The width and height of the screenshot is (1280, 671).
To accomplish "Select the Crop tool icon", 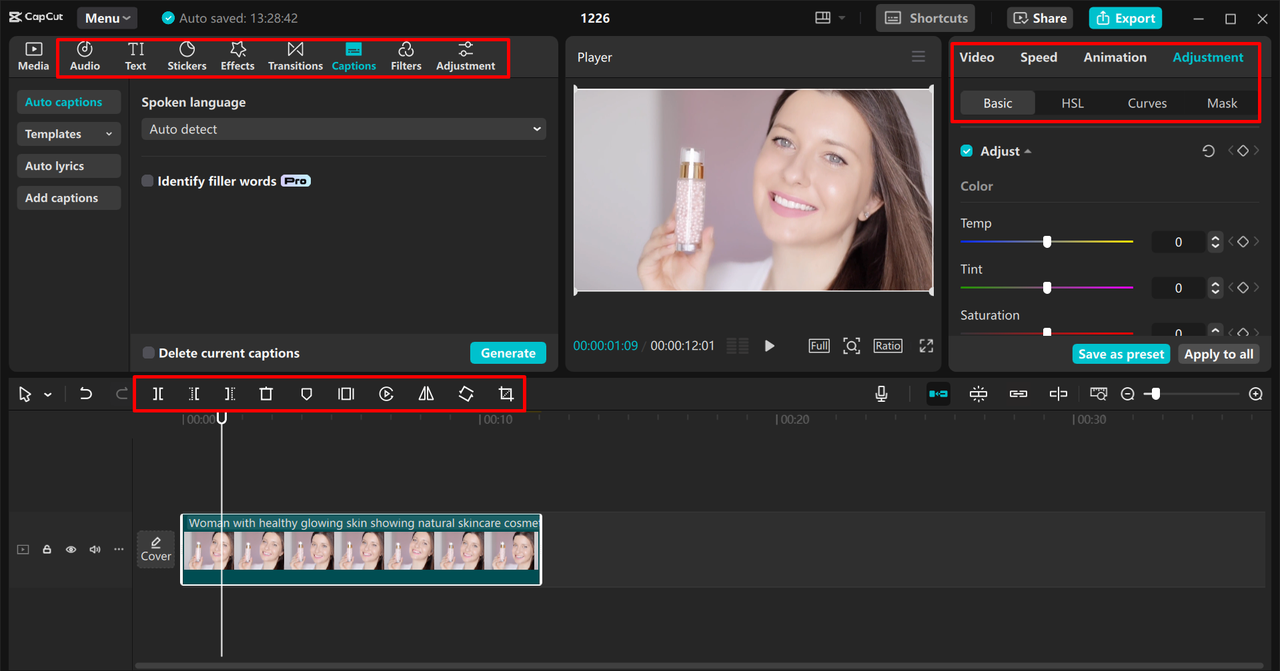I will [506, 394].
